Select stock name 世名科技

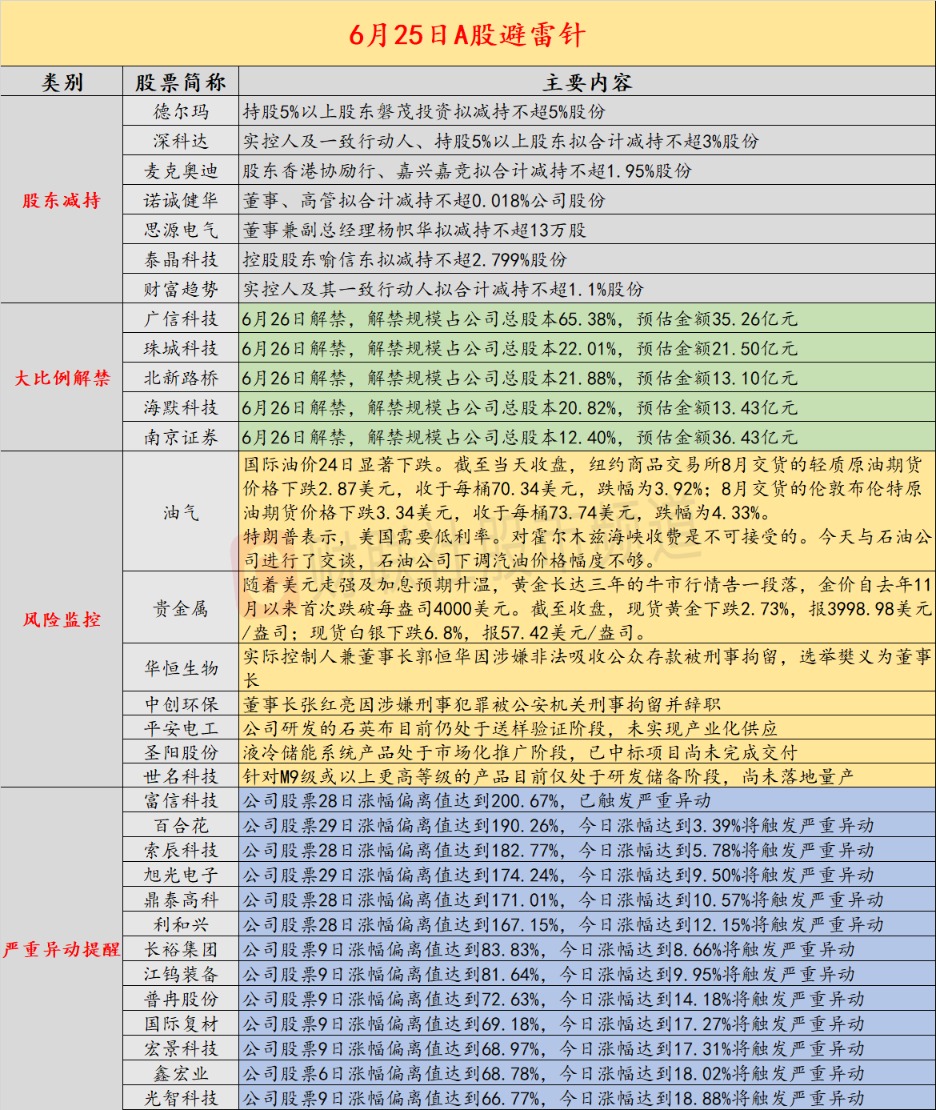tap(181, 777)
